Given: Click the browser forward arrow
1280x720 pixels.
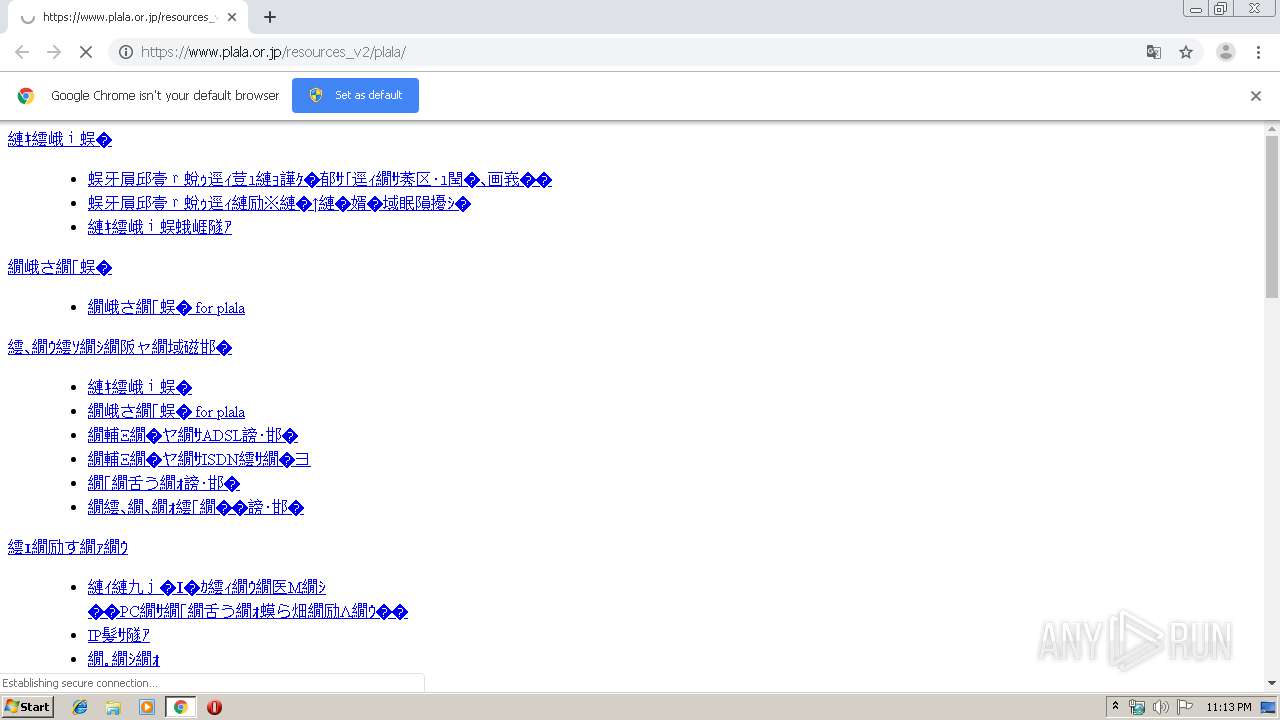Looking at the screenshot, I should tap(54, 52).
